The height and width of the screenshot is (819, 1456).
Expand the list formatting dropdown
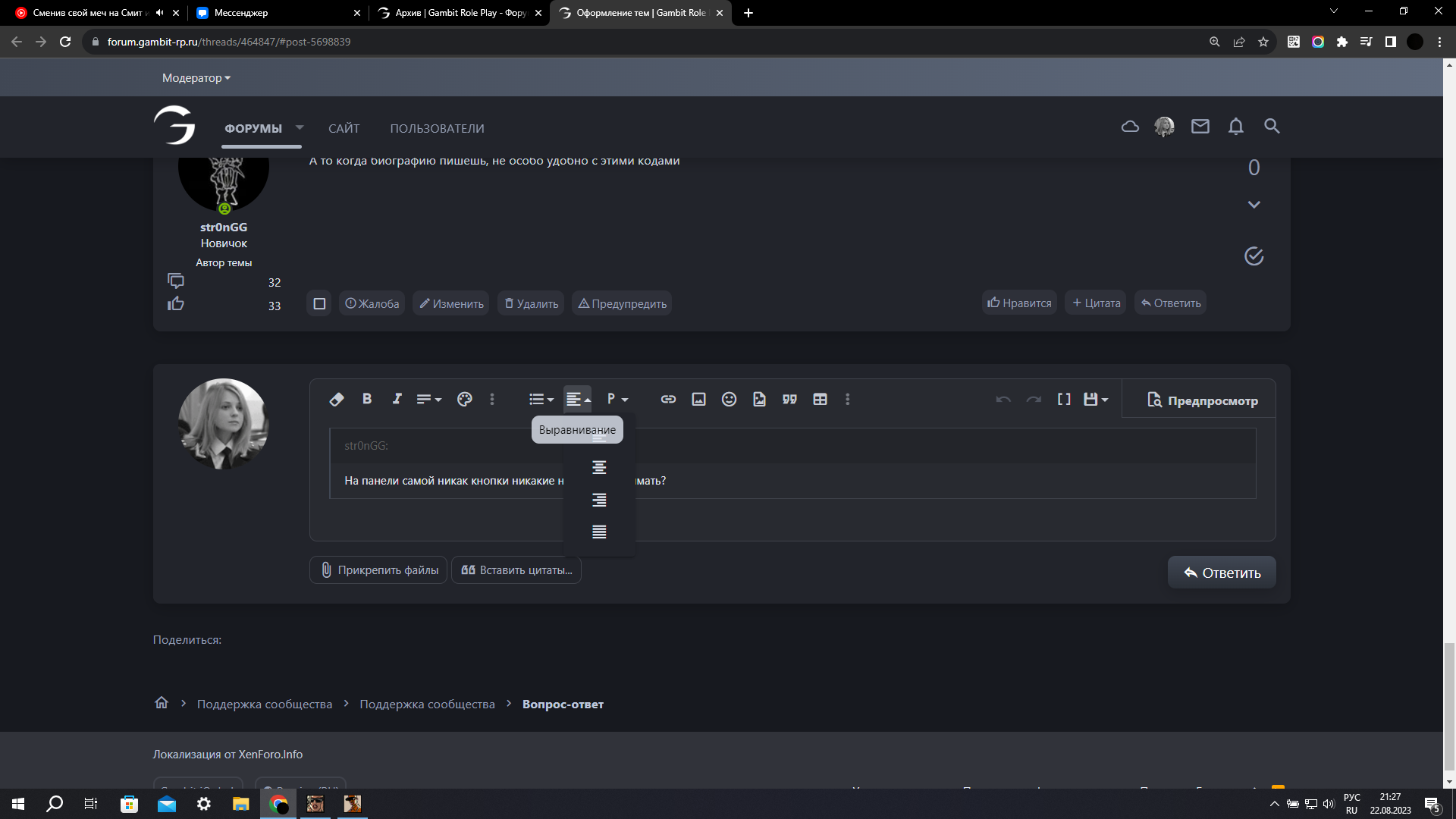pos(541,399)
